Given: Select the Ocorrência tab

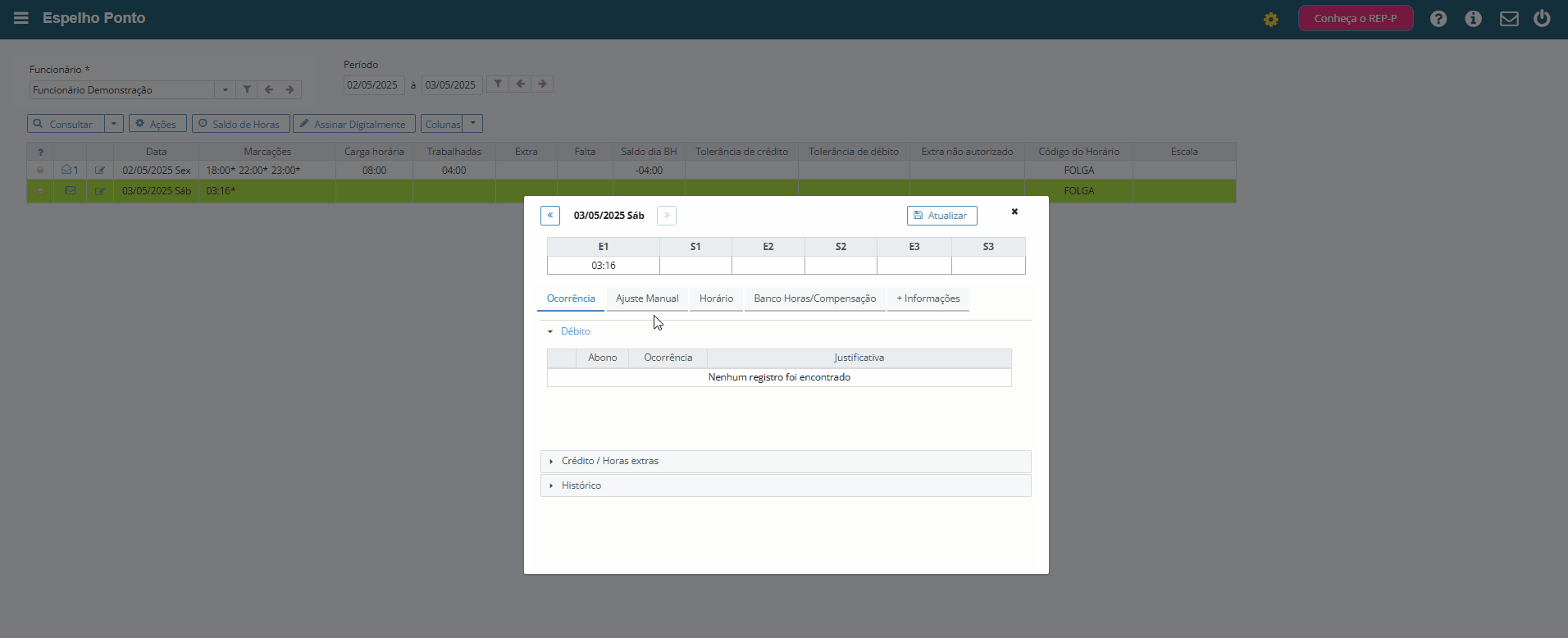Looking at the screenshot, I should (571, 298).
